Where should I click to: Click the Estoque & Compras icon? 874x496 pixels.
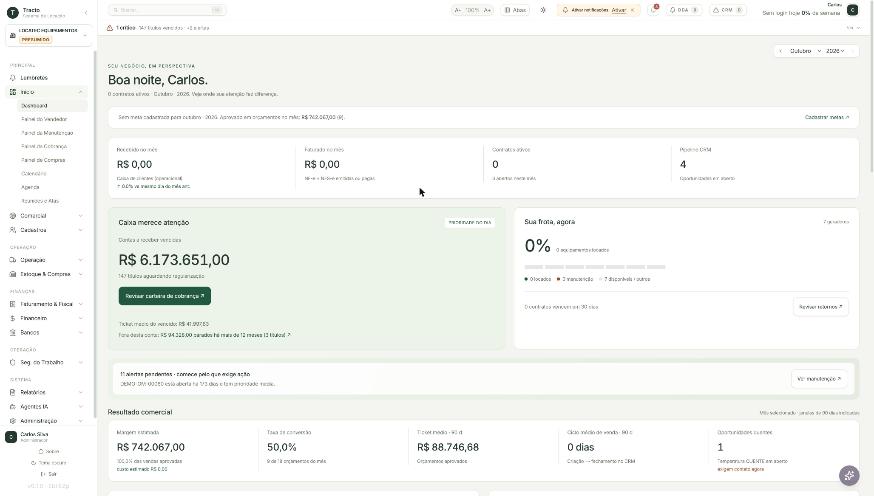(x=13, y=274)
